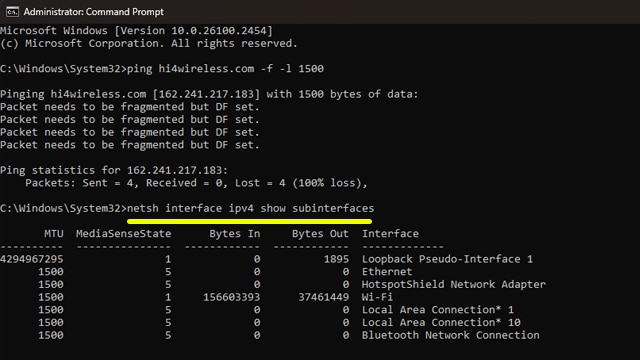This screenshot has width=640, height=360.
Task: Click the Microsoft Windows version line
Action: 136,31
